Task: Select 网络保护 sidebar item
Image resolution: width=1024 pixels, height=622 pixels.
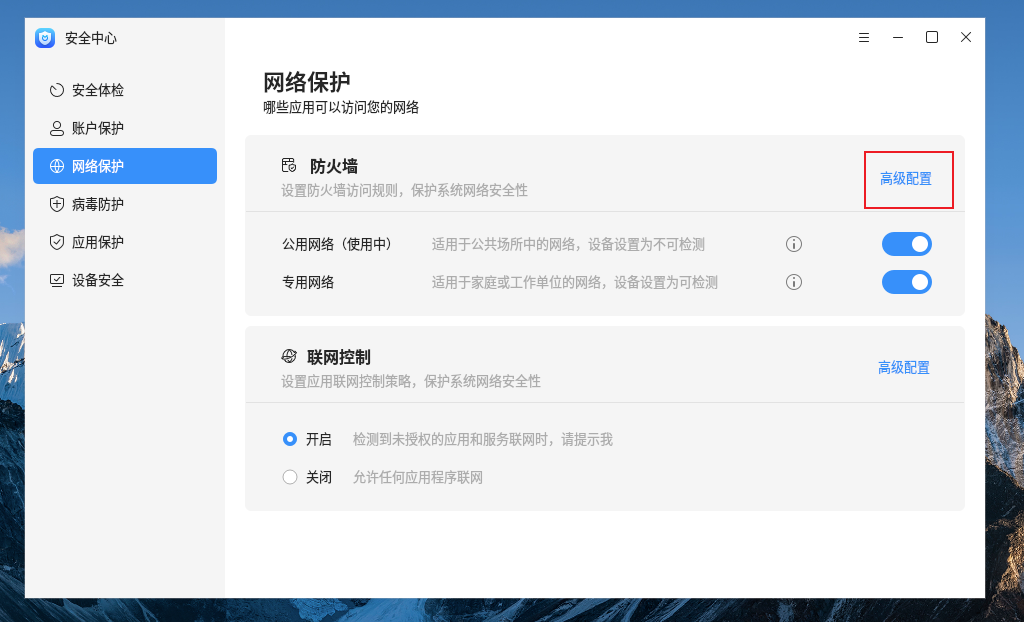Action: 125,166
